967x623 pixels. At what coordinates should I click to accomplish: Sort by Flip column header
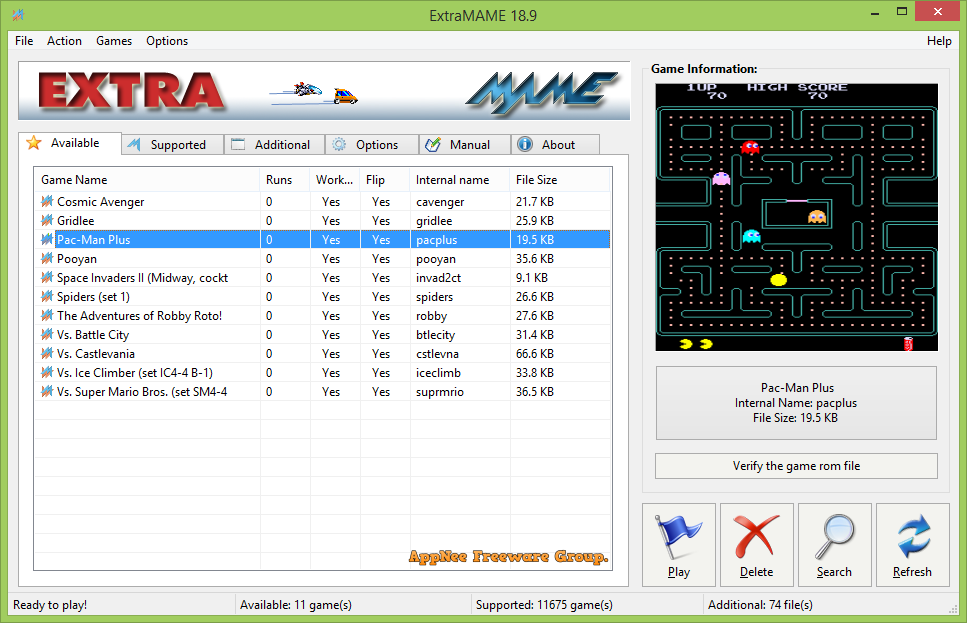click(x=385, y=179)
